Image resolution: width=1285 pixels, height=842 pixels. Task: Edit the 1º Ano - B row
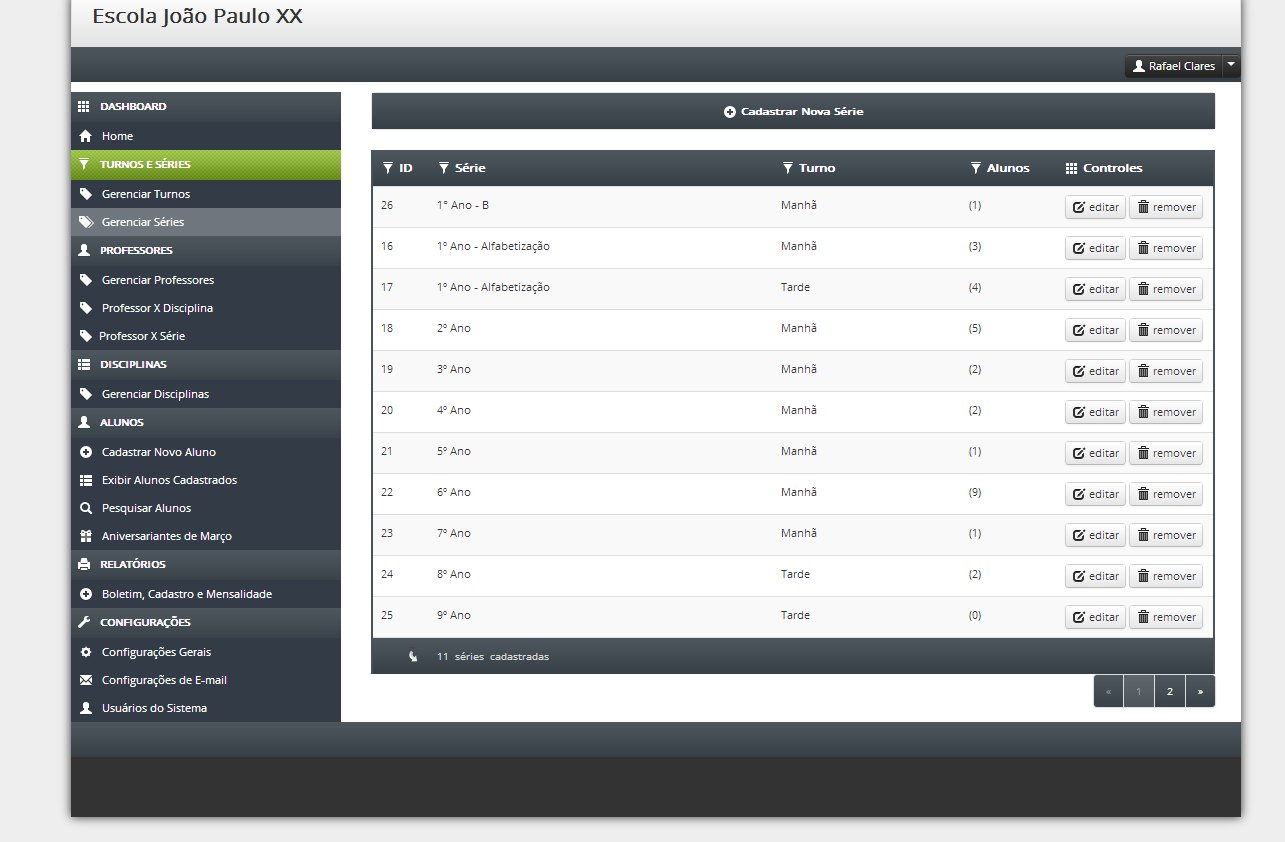pos(1095,207)
